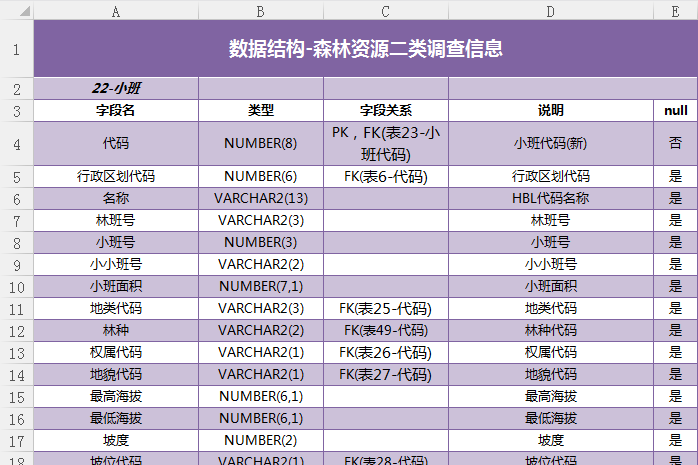This screenshot has height=465, width=698.
Task: Select the 字段关系 header cell
Action: pyautogui.click(x=385, y=110)
